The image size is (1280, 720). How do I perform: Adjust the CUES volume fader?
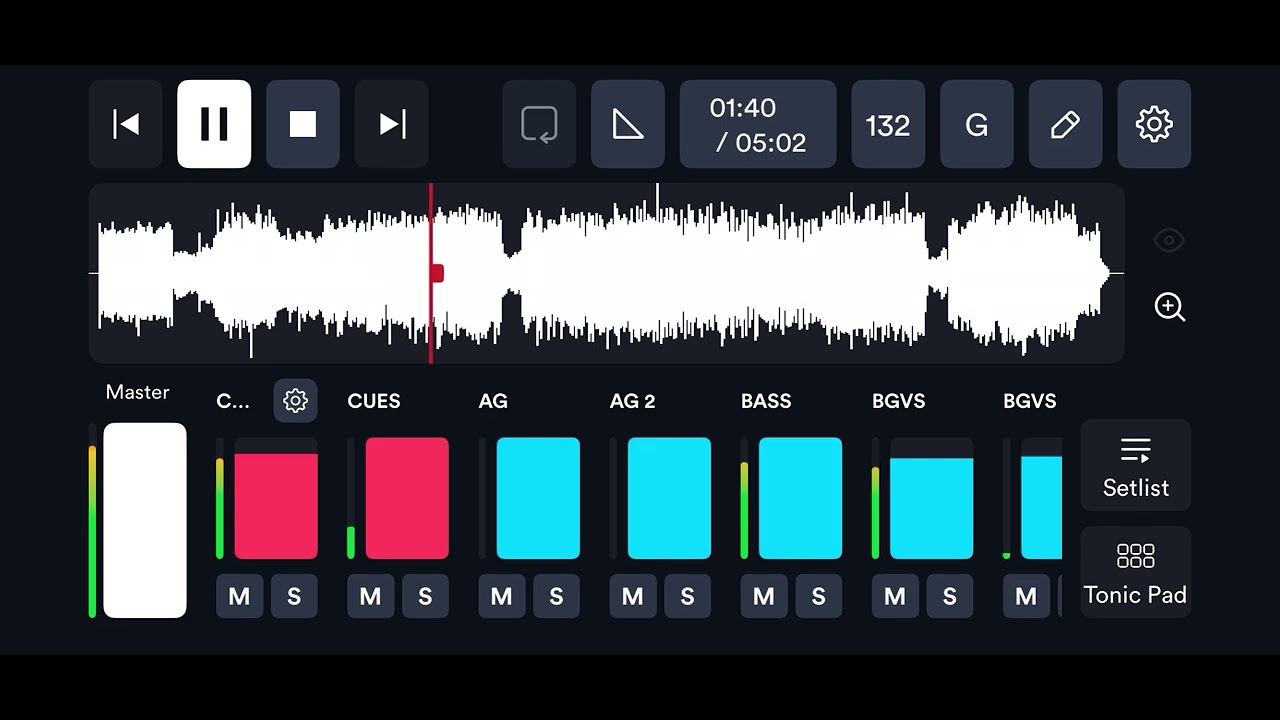pos(407,498)
